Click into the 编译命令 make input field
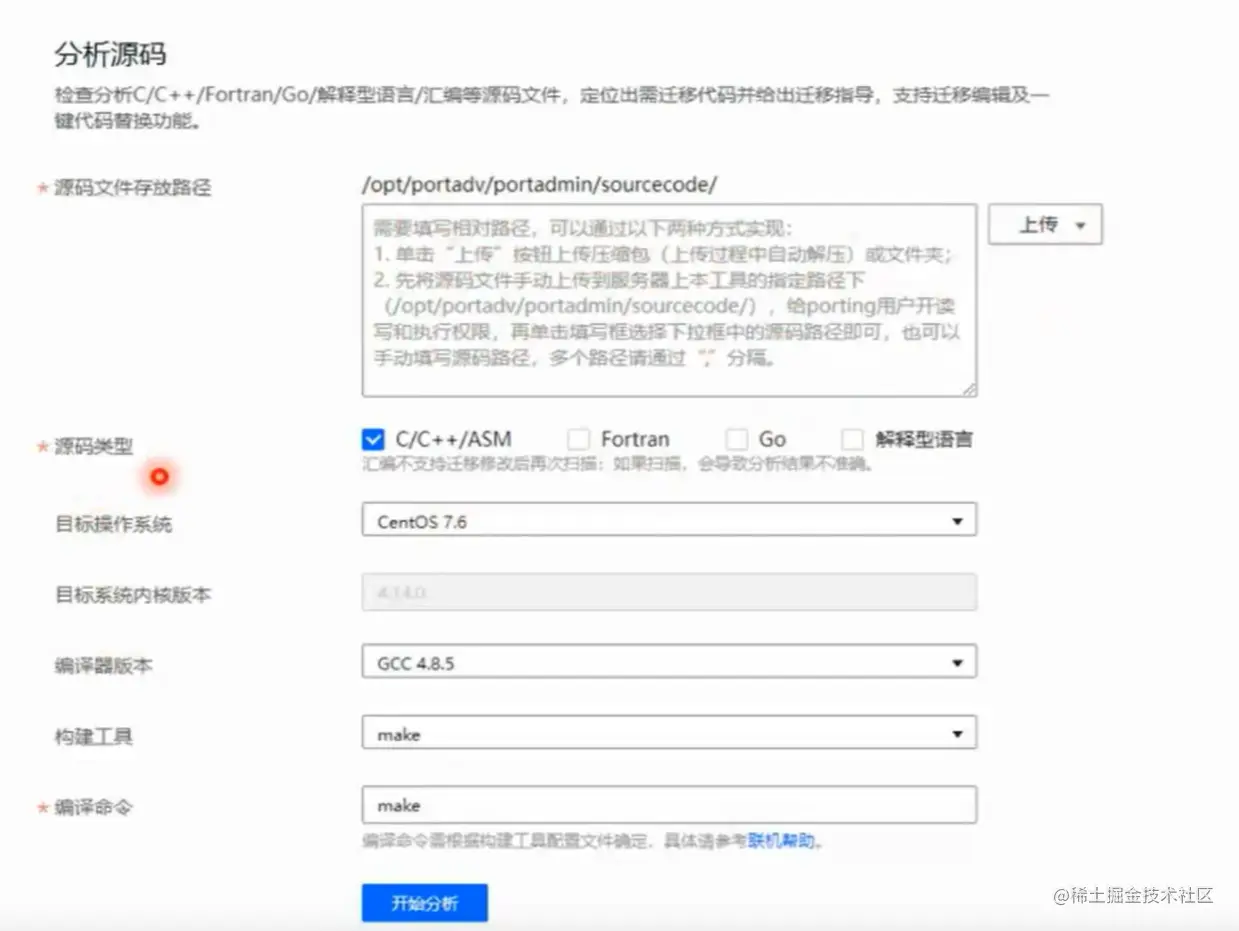Image resolution: width=1239 pixels, height=931 pixels. point(669,805)
